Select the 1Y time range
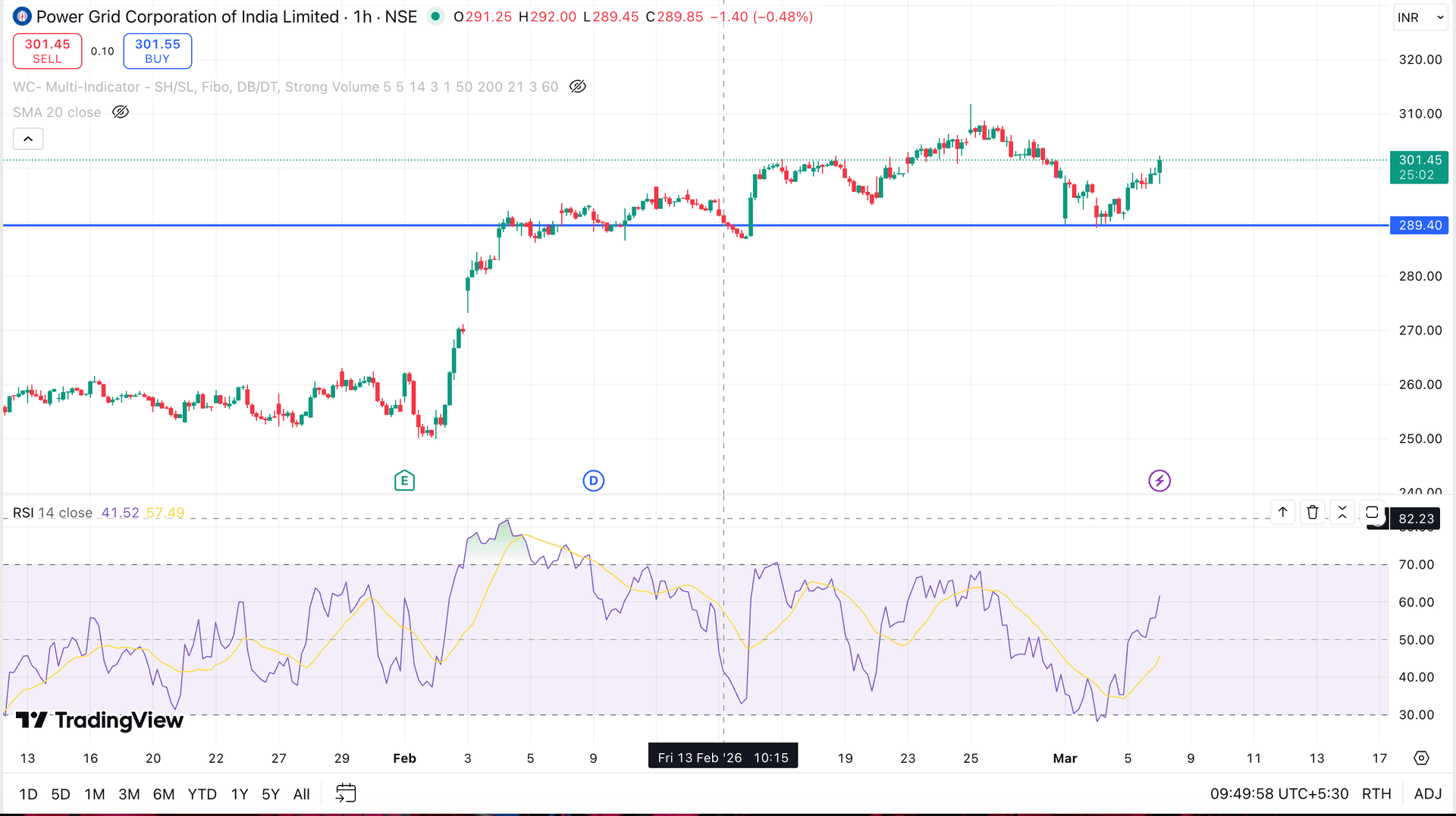 (x=240, y=794)
